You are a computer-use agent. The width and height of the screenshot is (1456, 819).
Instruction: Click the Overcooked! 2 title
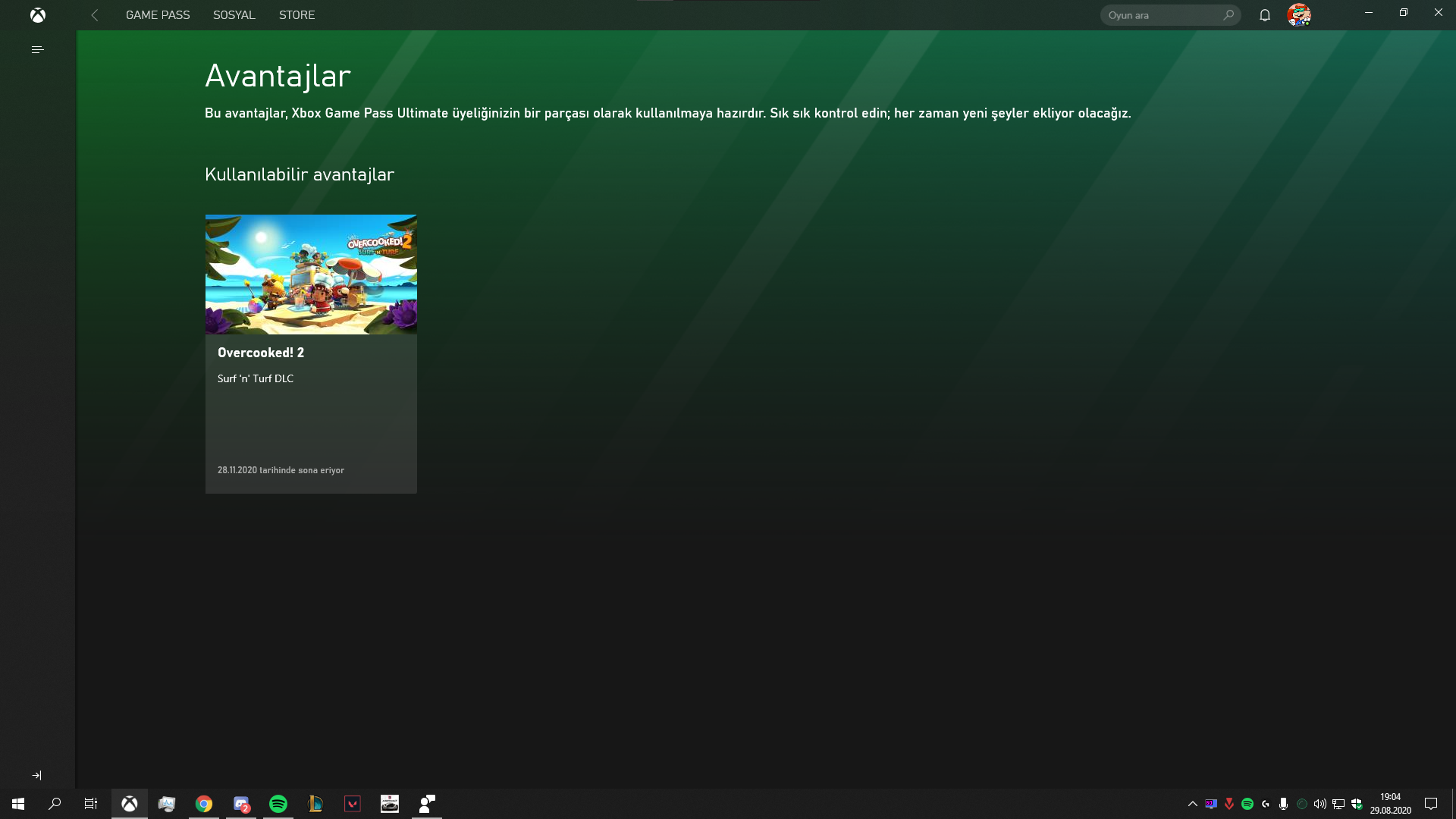(261, 353)
